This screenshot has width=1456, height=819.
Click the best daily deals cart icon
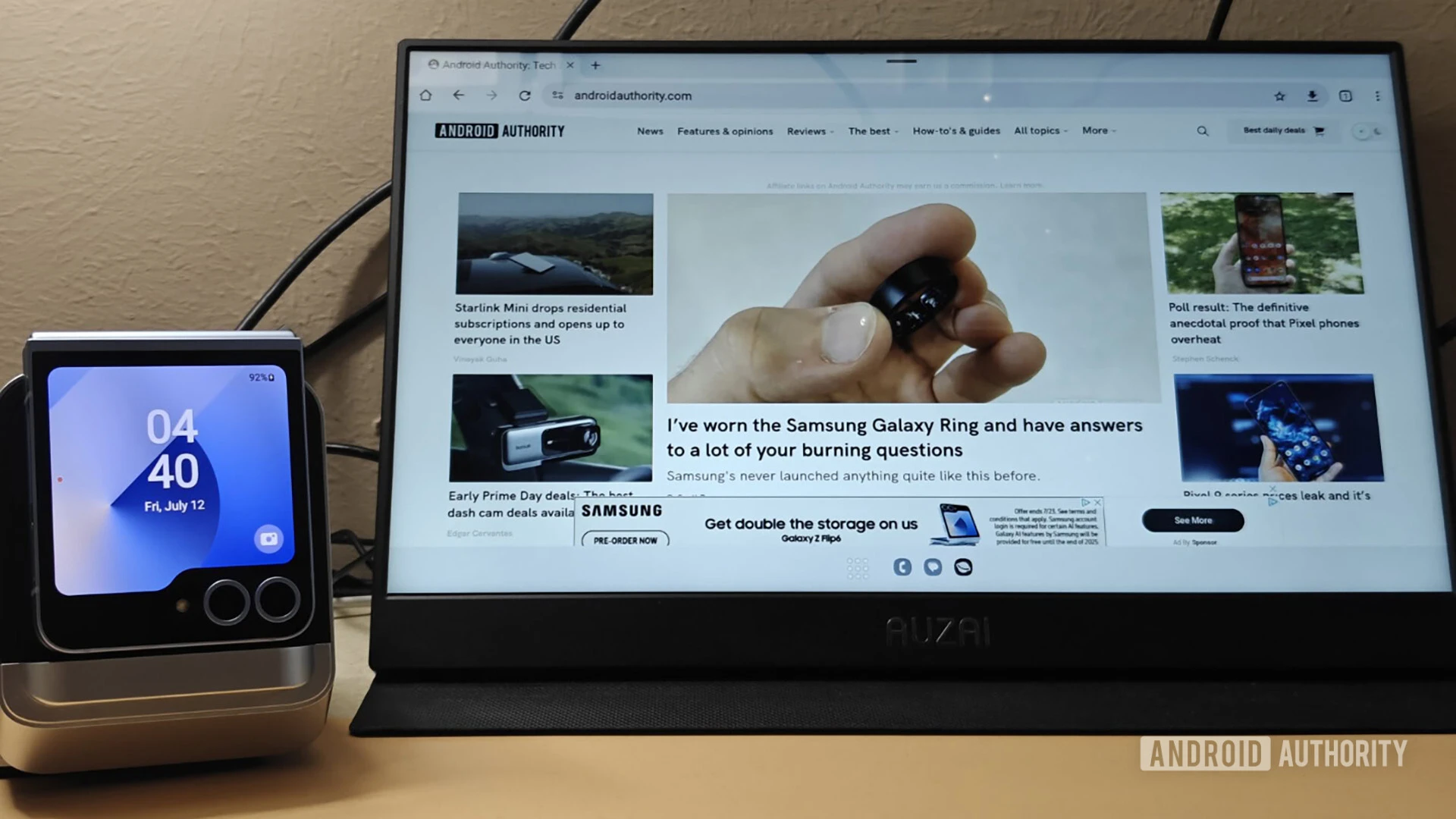(1320, 131)
